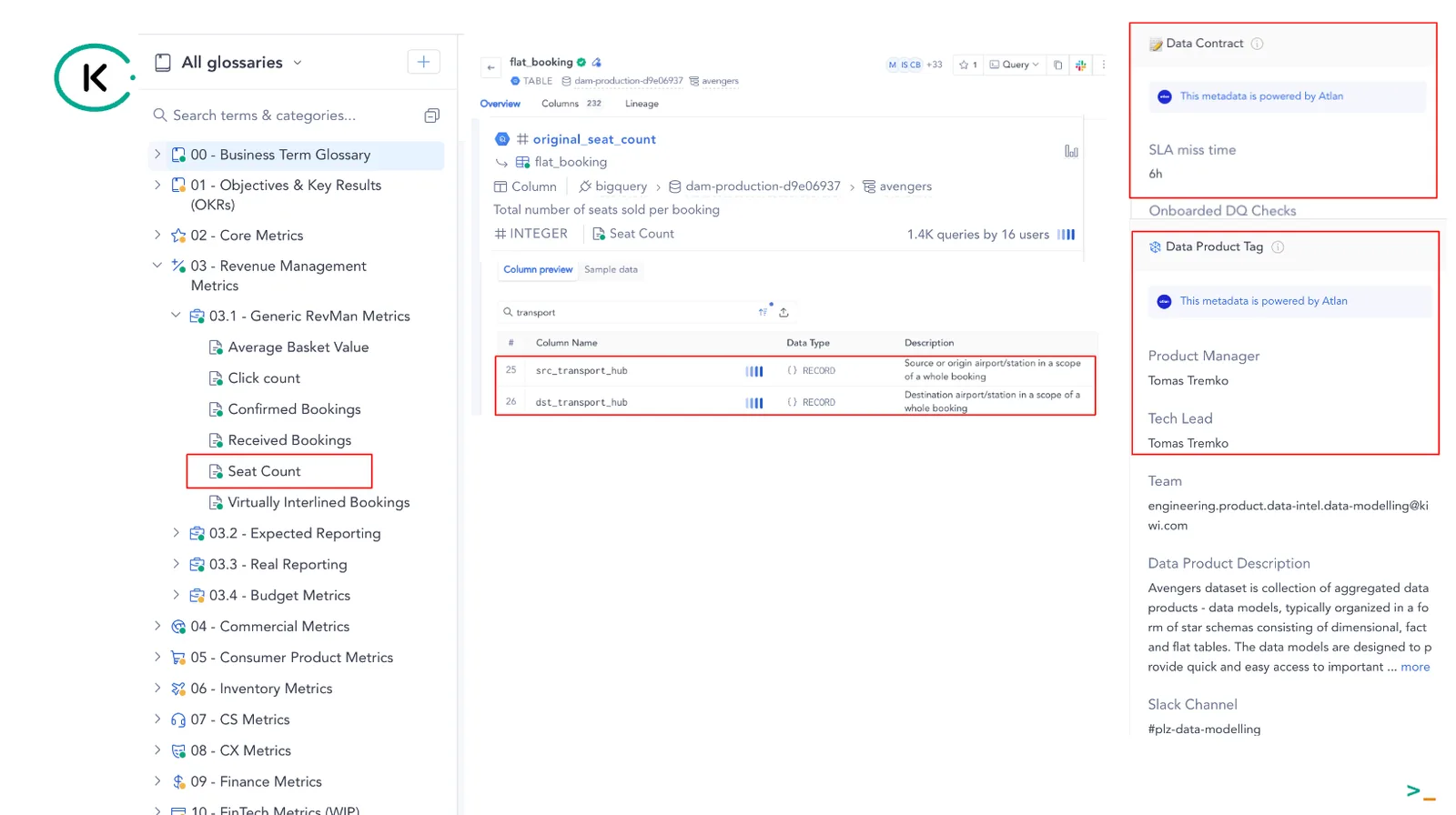Select the Column preview tab

(538, 270)
